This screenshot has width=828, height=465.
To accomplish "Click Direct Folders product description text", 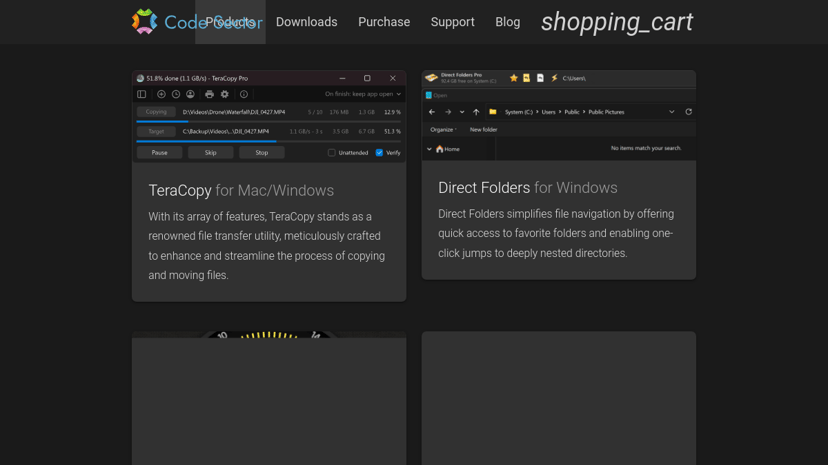I will point(556,233).
